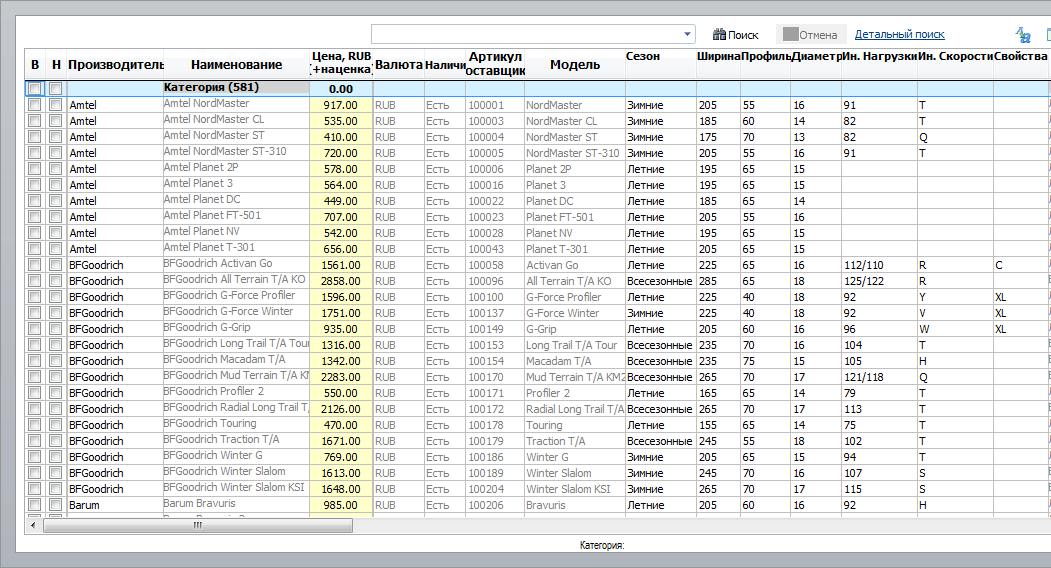The width and height of the screenshot is (1051, 568).
Task: Click the horizontal scrollbar left arrow
Action: click(x=33, y=526)
